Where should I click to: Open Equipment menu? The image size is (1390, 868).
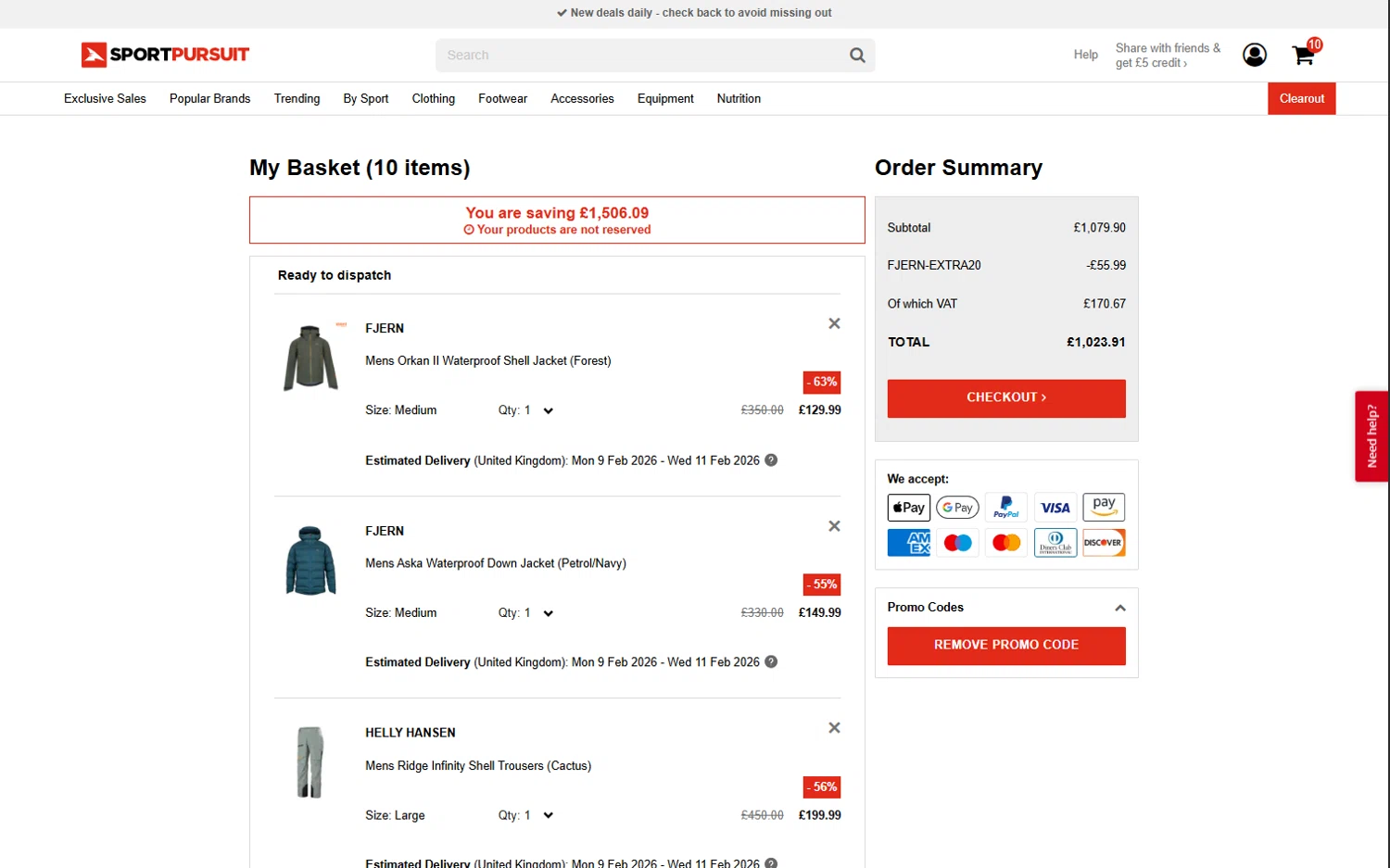[665, 98]
